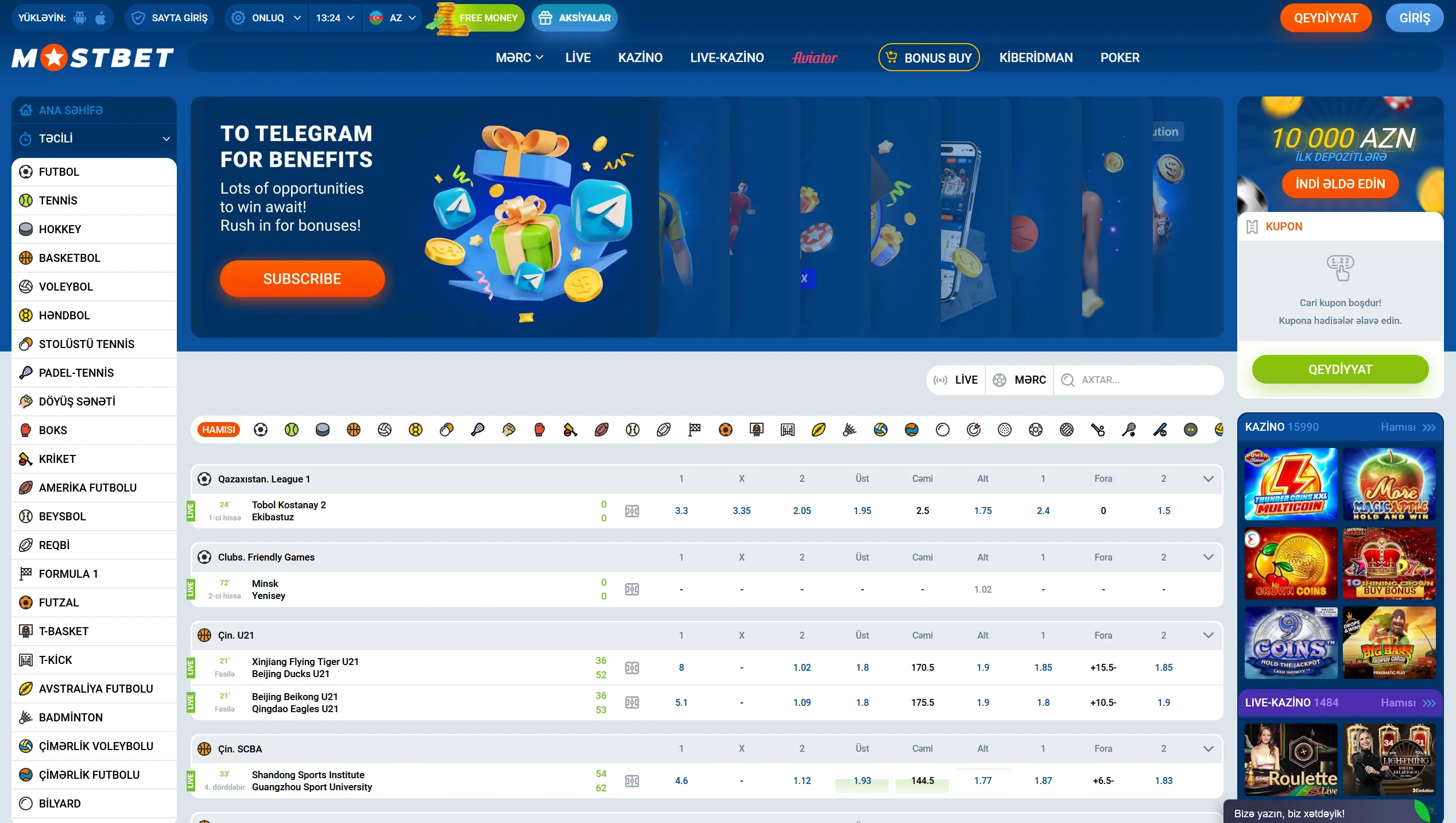Select hockey puck icon in filter row

[x=323, y=430]
